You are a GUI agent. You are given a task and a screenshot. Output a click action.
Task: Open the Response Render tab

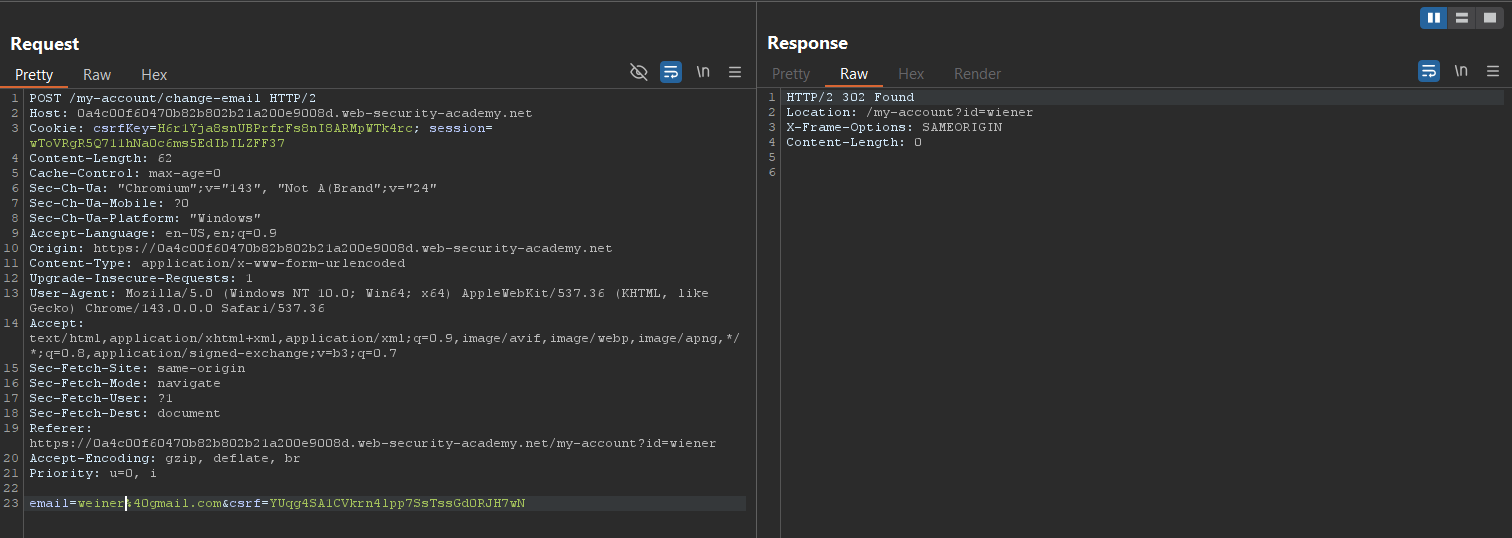(977, 74)
